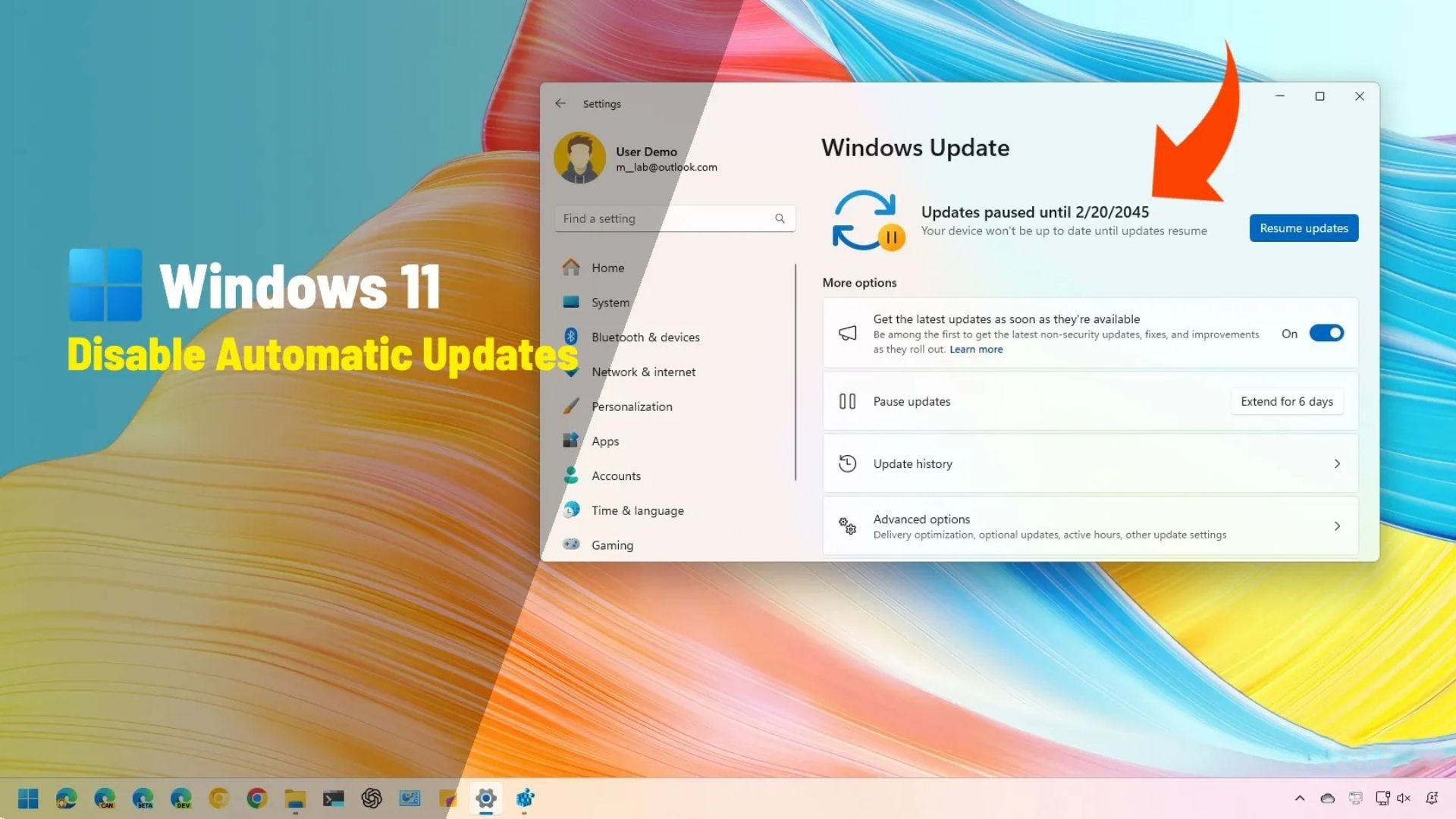
Task: Click the Find a setting search box
Action: pos(674,218)
